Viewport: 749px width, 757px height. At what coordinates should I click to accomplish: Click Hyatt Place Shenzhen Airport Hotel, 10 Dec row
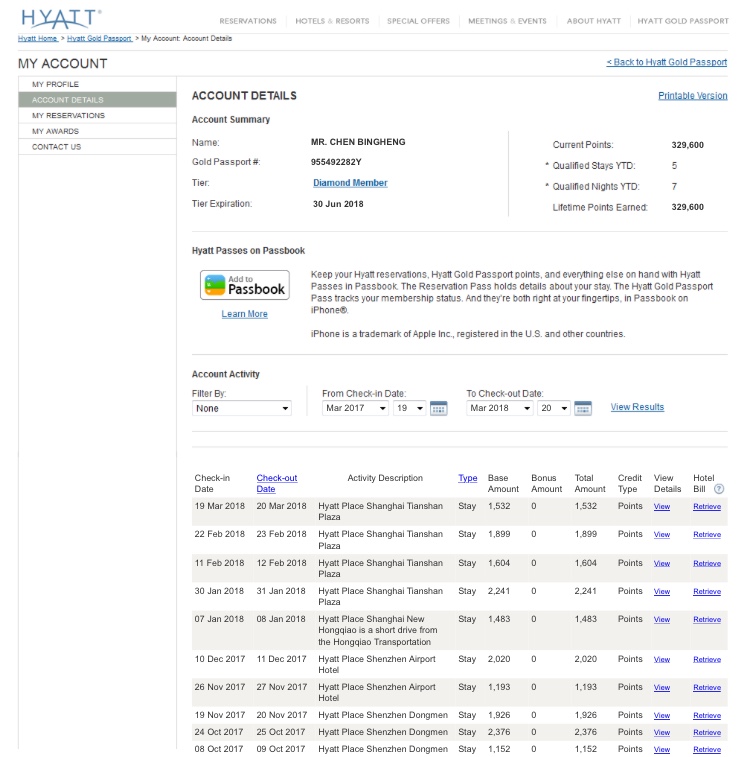pyautogui.click(x=377, y=664)
